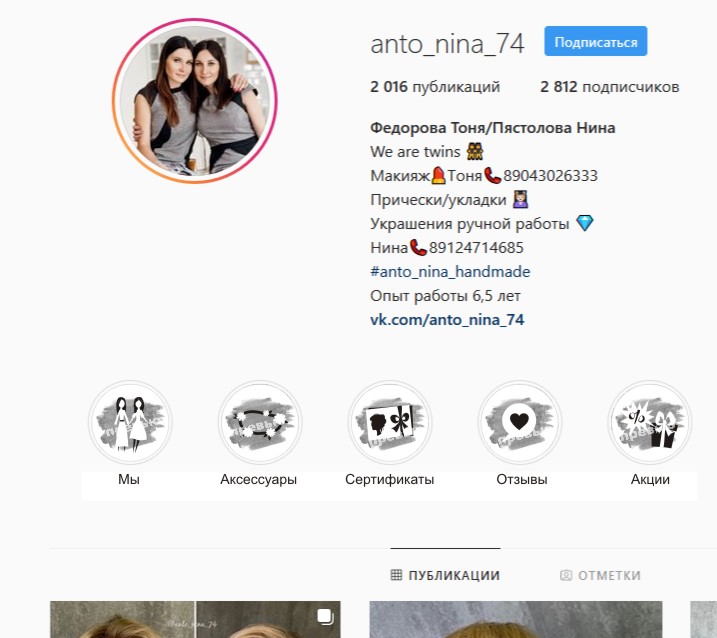Click the grid icon beside ПУБЛИКАЦИИ
Viewport: 717px width, 638px height.
(x=396, y=575)
